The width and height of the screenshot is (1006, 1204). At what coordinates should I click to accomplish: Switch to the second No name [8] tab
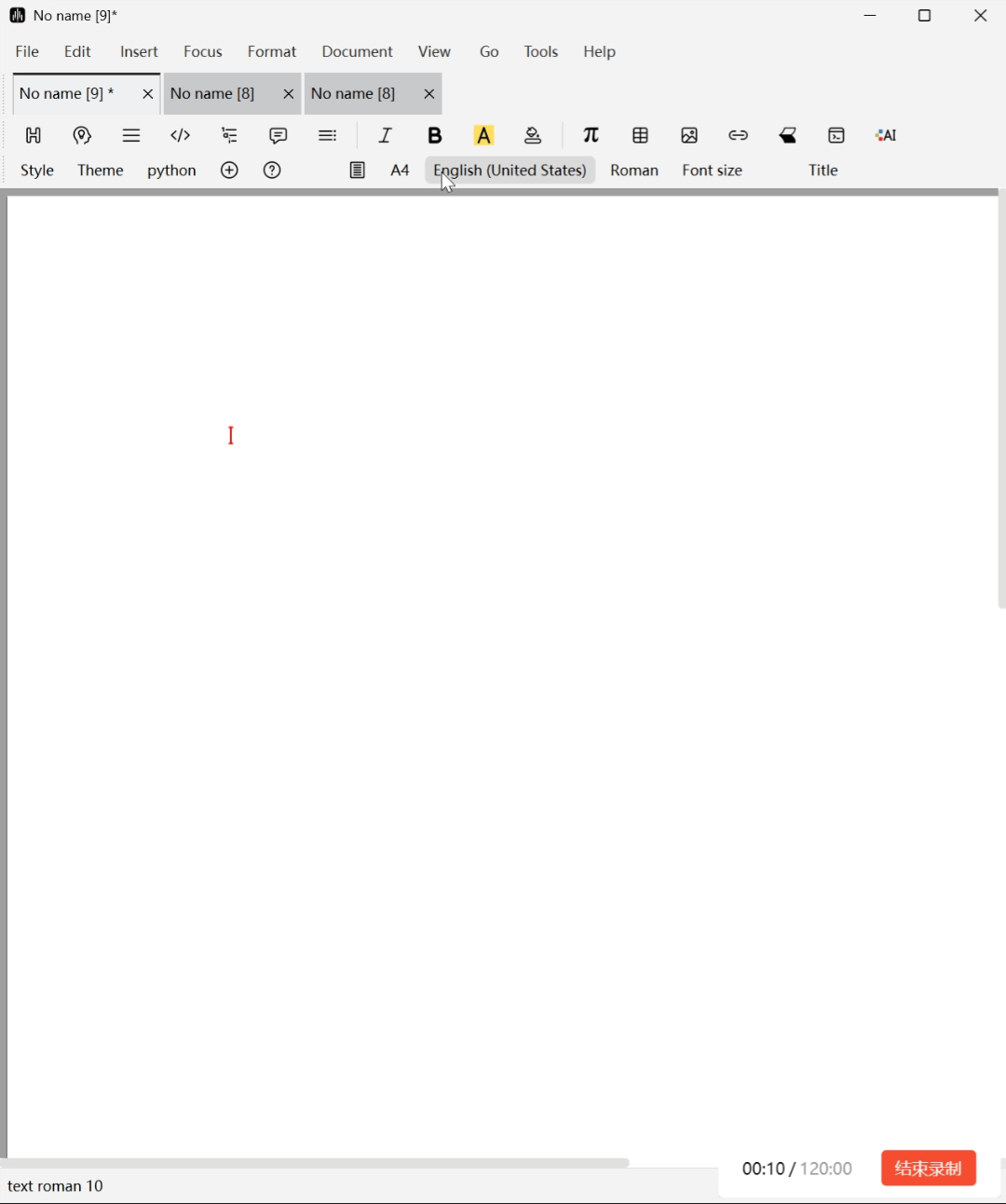click(x=354, y=93)
